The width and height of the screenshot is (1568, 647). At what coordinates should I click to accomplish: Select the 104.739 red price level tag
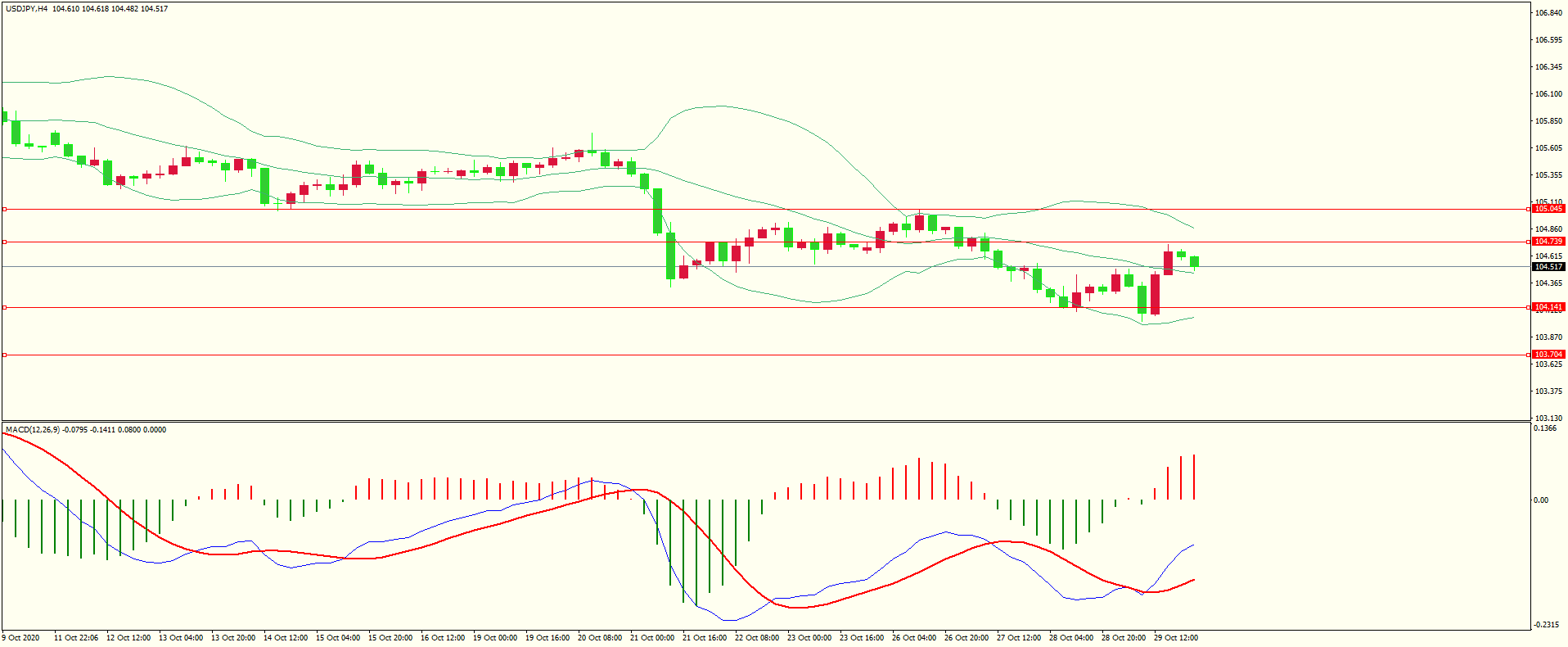pos(1548,242)
